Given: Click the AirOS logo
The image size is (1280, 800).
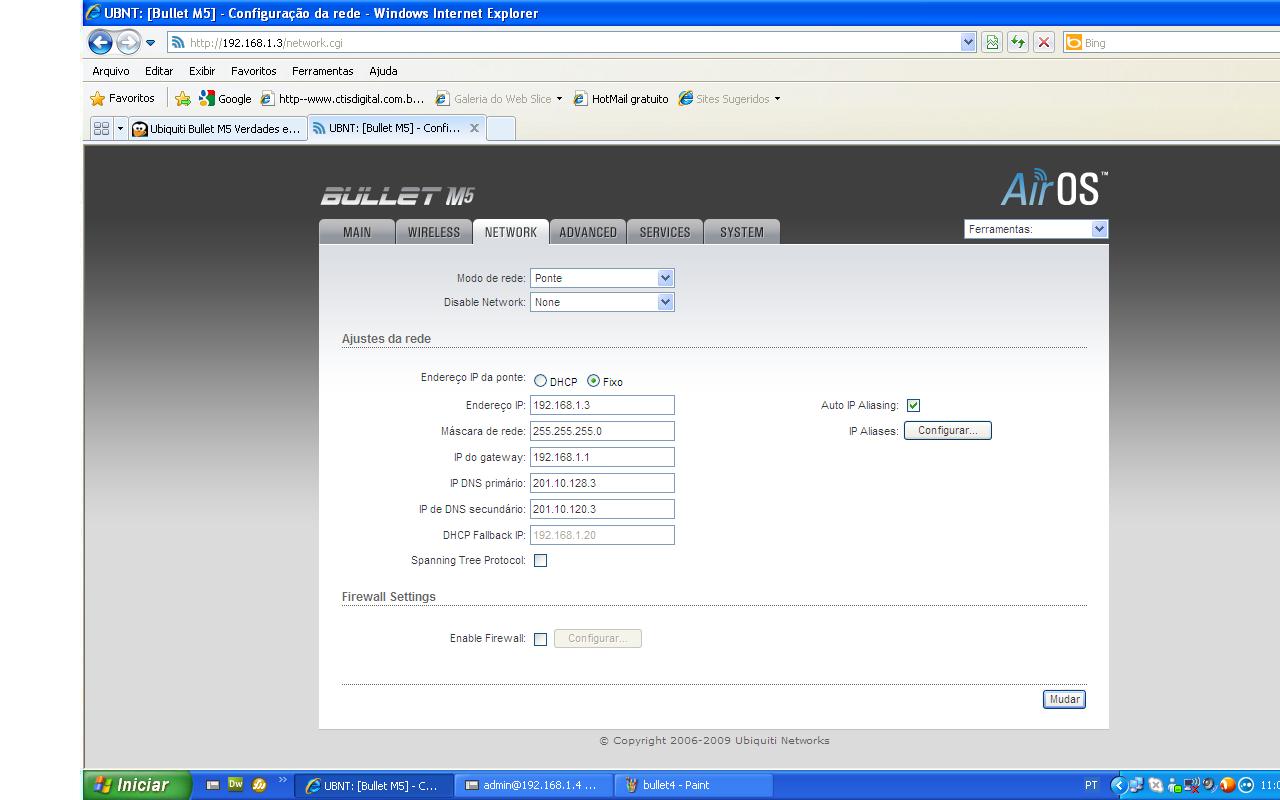Looking at the screenshot, I should tap(1054, 187).
